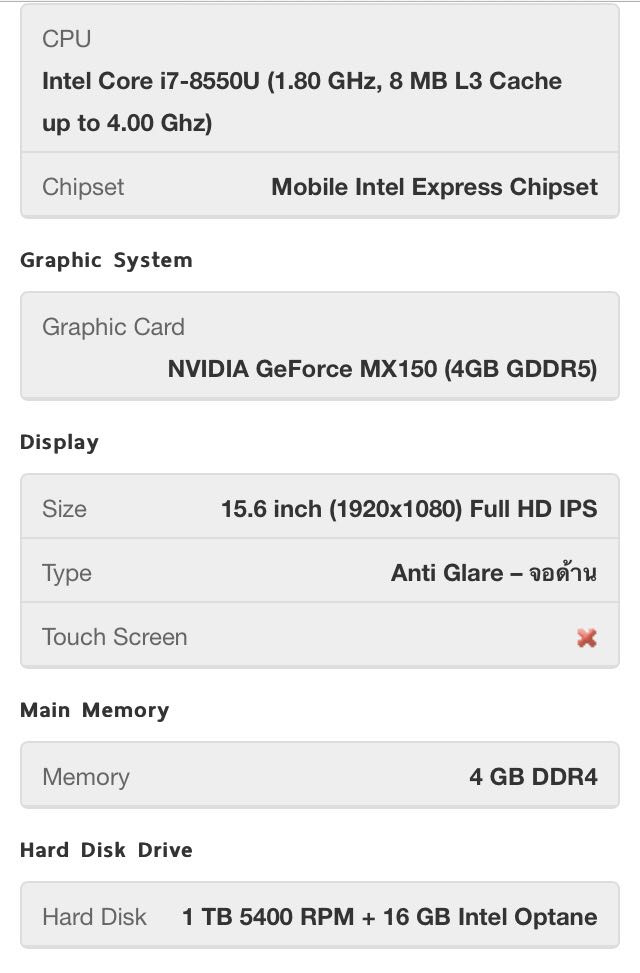640x973 pixels.
Task: Tap the Main Memory section heading
Action: click(94, 710)
